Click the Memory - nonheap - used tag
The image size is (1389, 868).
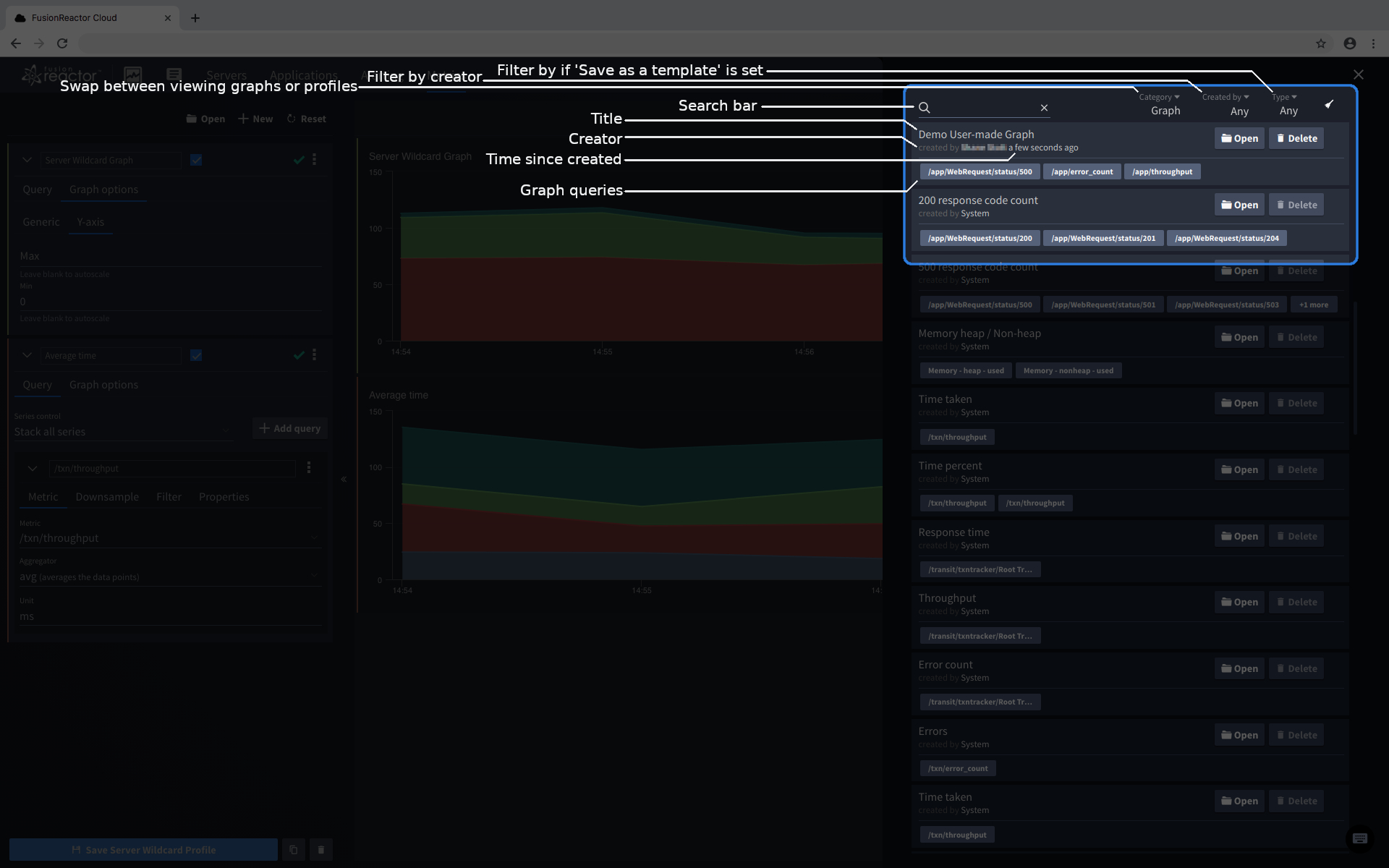pyautogui.click(x=1069, y=370)
